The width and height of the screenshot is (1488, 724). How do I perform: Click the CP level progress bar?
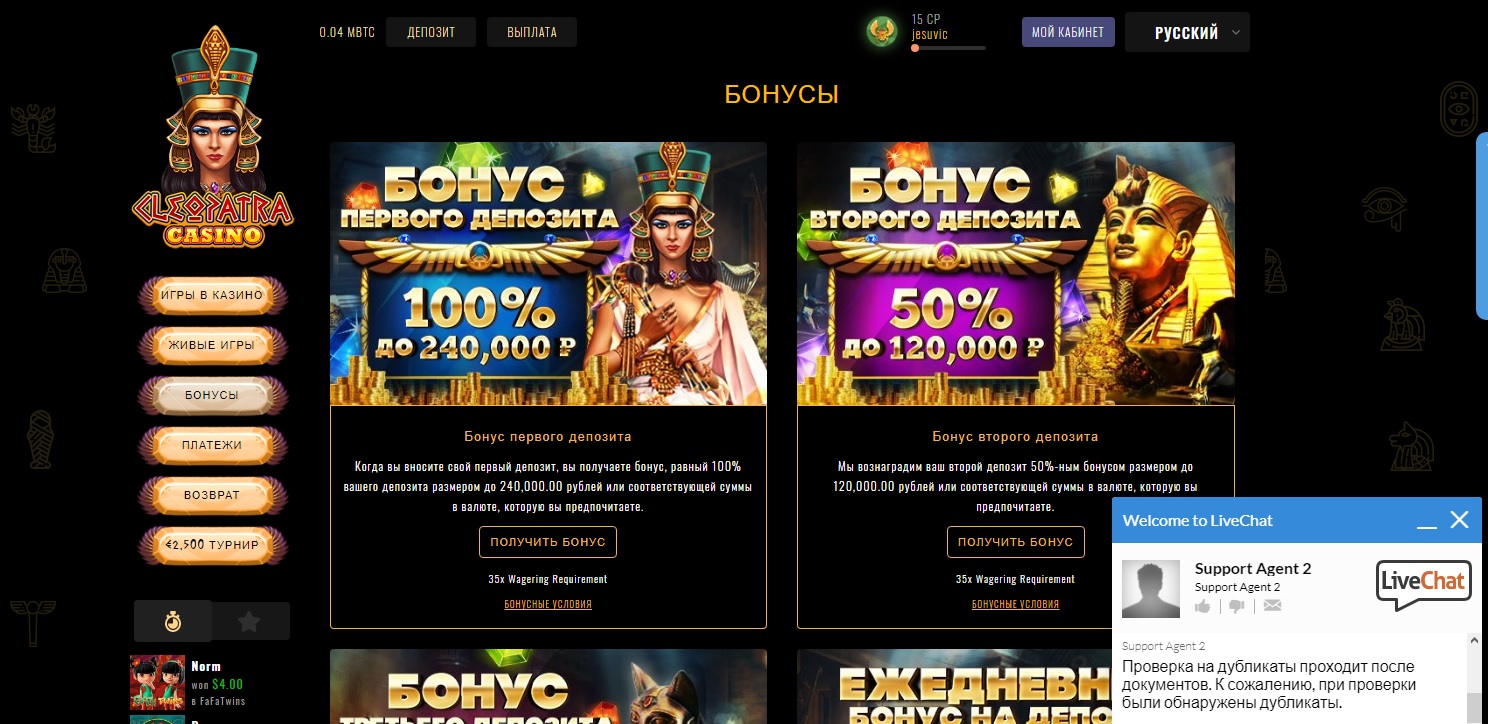[x=948, y=48]
